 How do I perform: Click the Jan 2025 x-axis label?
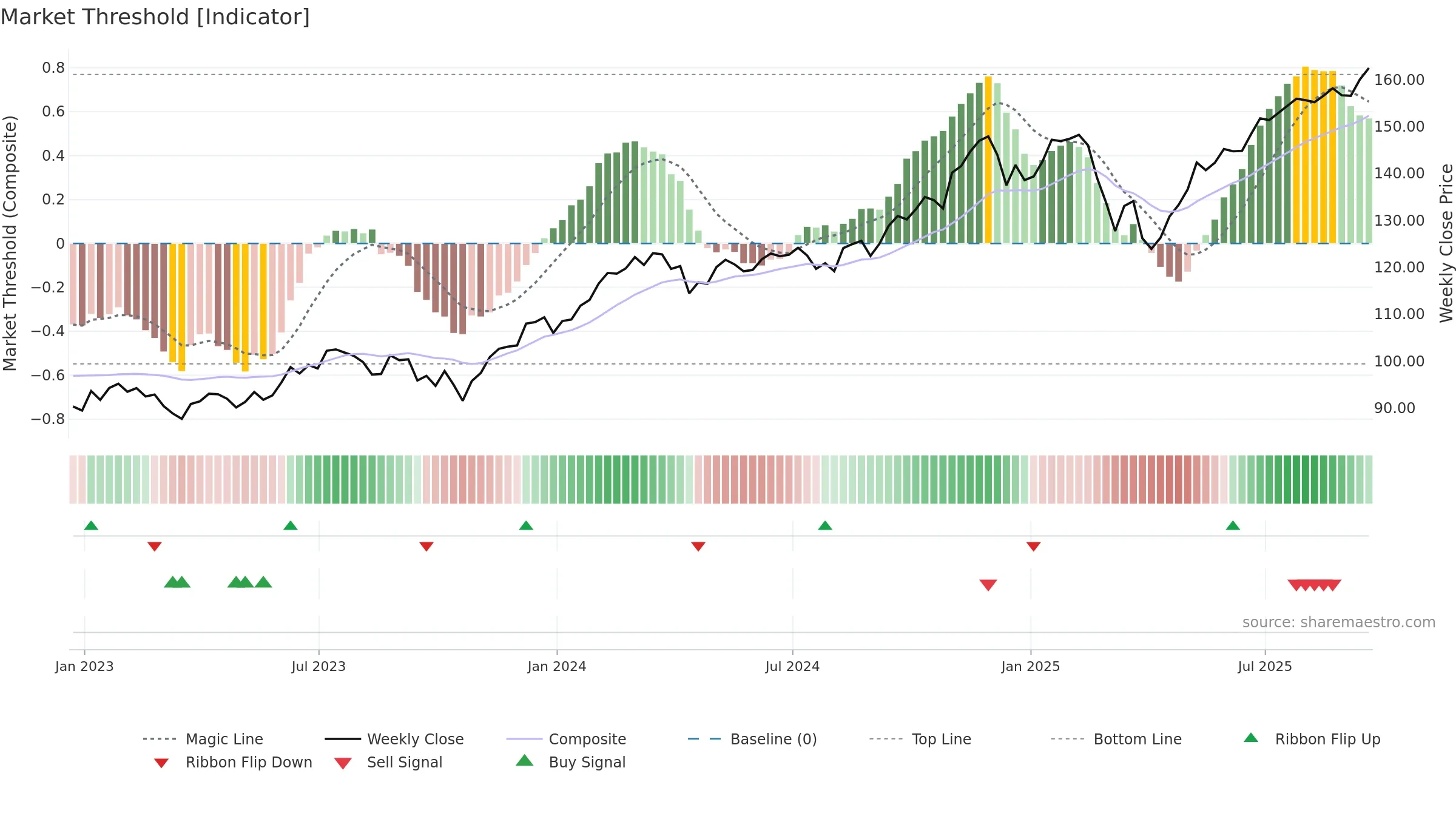pyautogui.click(x=1031, y=666)
